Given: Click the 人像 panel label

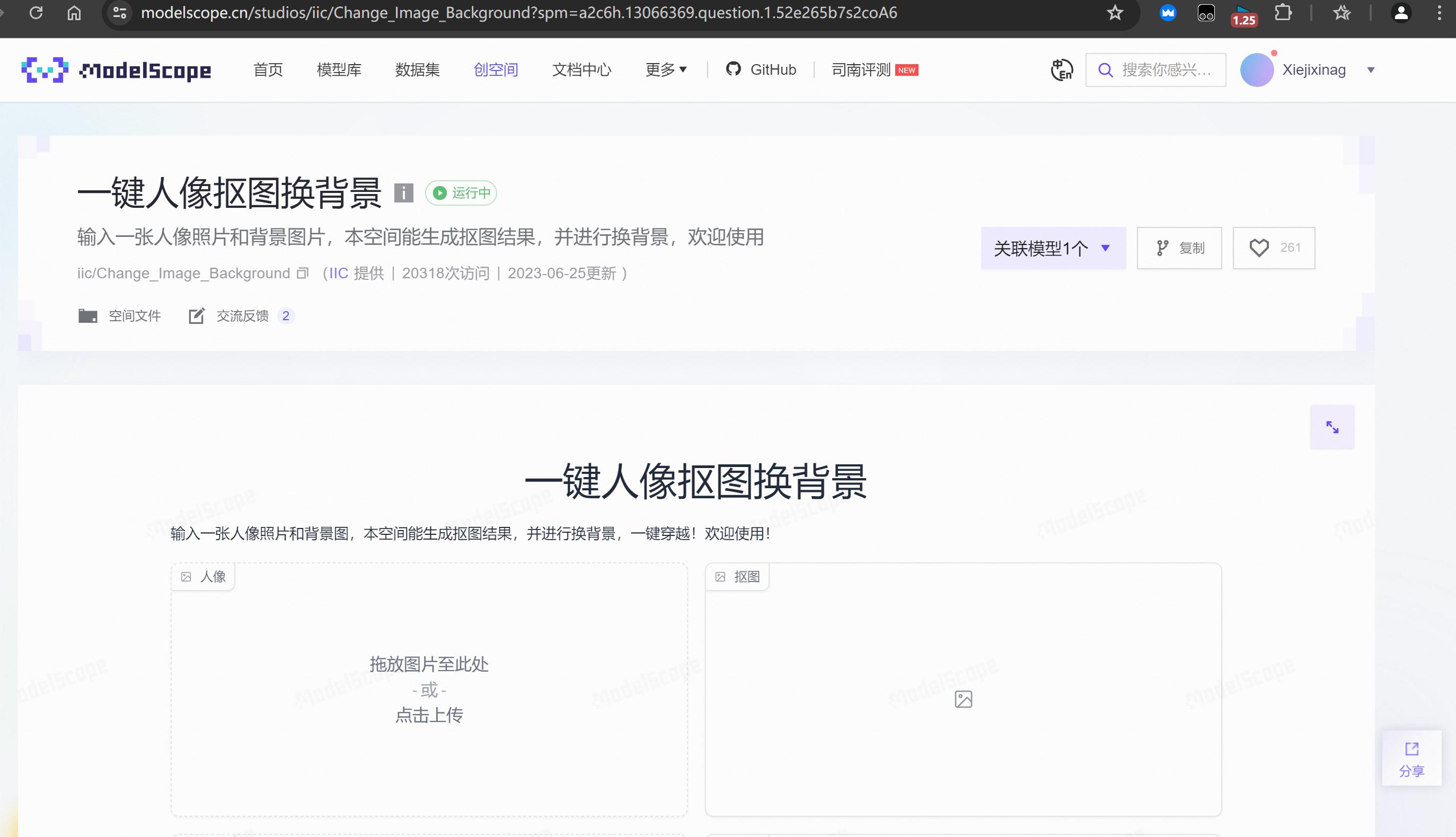Looking at the screenshot, I should [203, 577].
